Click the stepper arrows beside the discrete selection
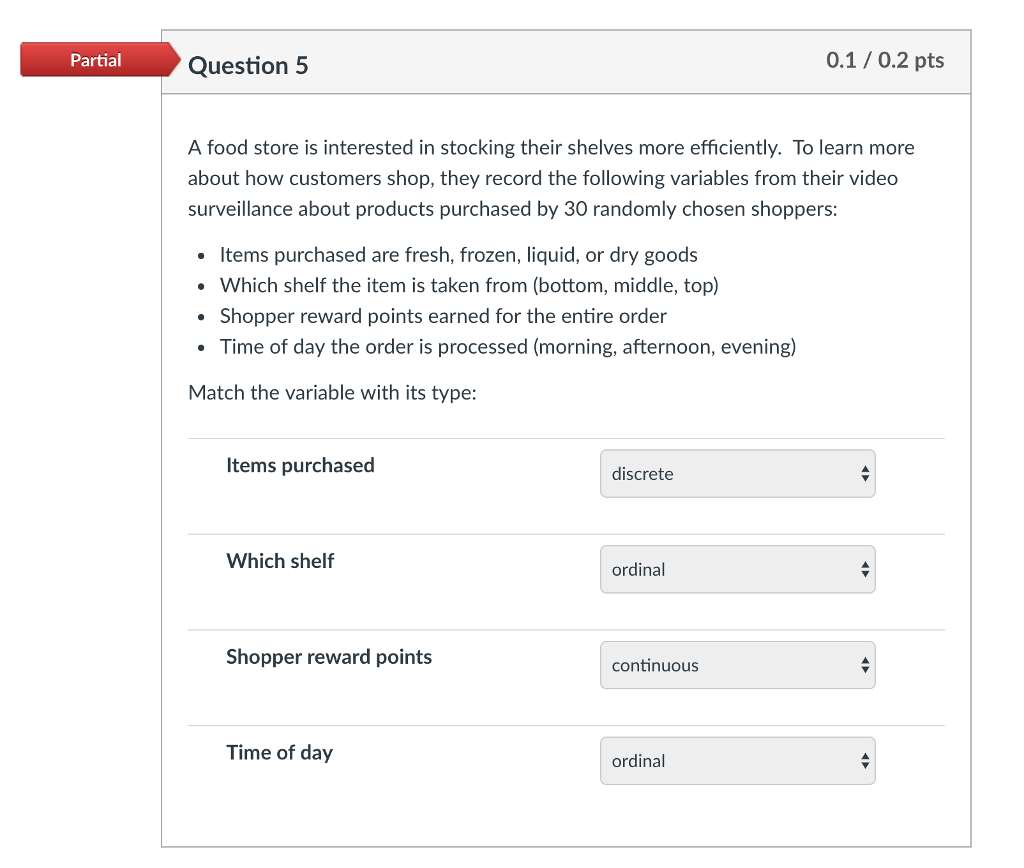Viewport: 1024px width, 868px height. coord(864,473)
